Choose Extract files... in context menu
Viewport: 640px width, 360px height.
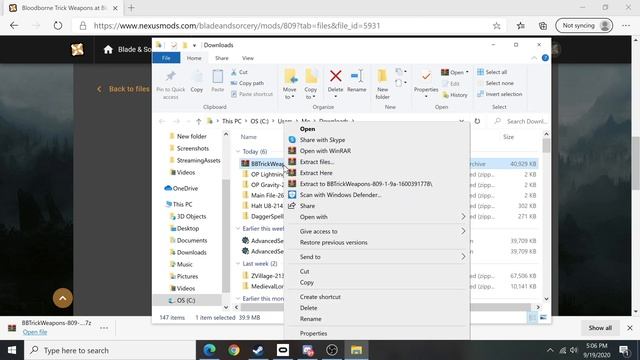point(377,162)
